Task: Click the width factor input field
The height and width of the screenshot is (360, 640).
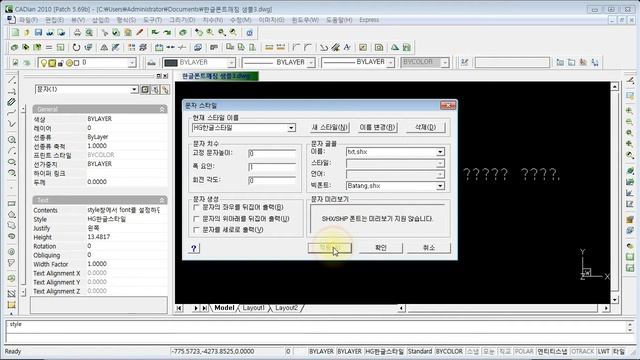Action: (272, 167)
